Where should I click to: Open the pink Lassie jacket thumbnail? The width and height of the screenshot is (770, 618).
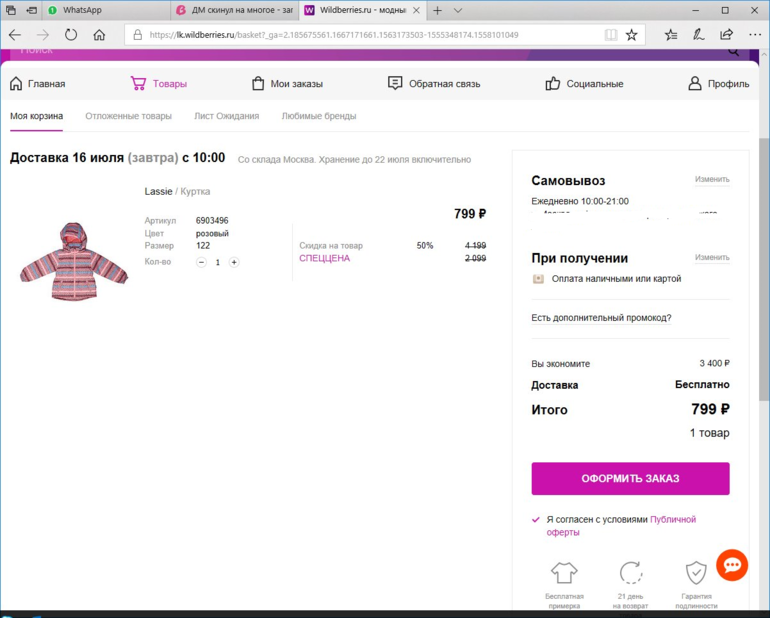pyautogui.click(x=73, y=260)
